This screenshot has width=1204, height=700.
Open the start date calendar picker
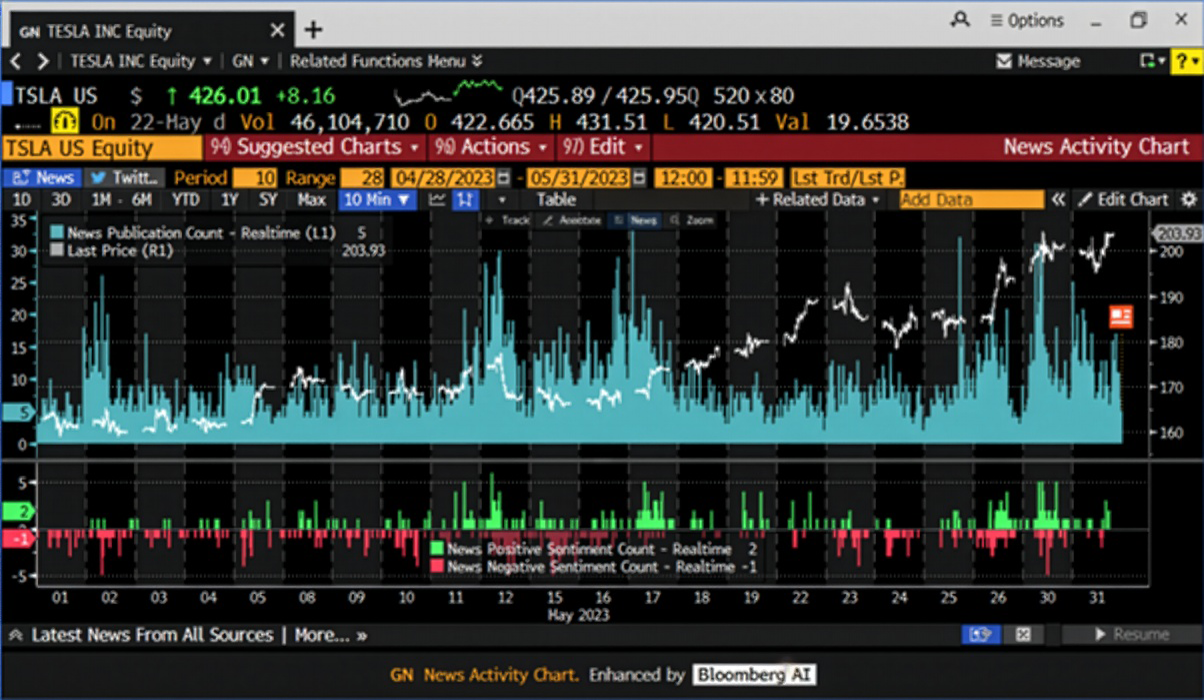(503, 178)
